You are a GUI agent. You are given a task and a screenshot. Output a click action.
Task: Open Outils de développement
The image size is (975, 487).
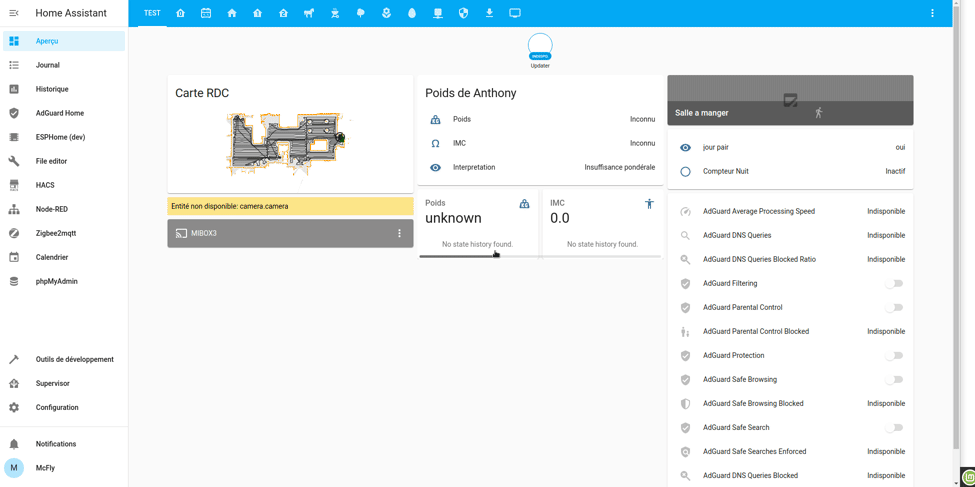(64, 359)
